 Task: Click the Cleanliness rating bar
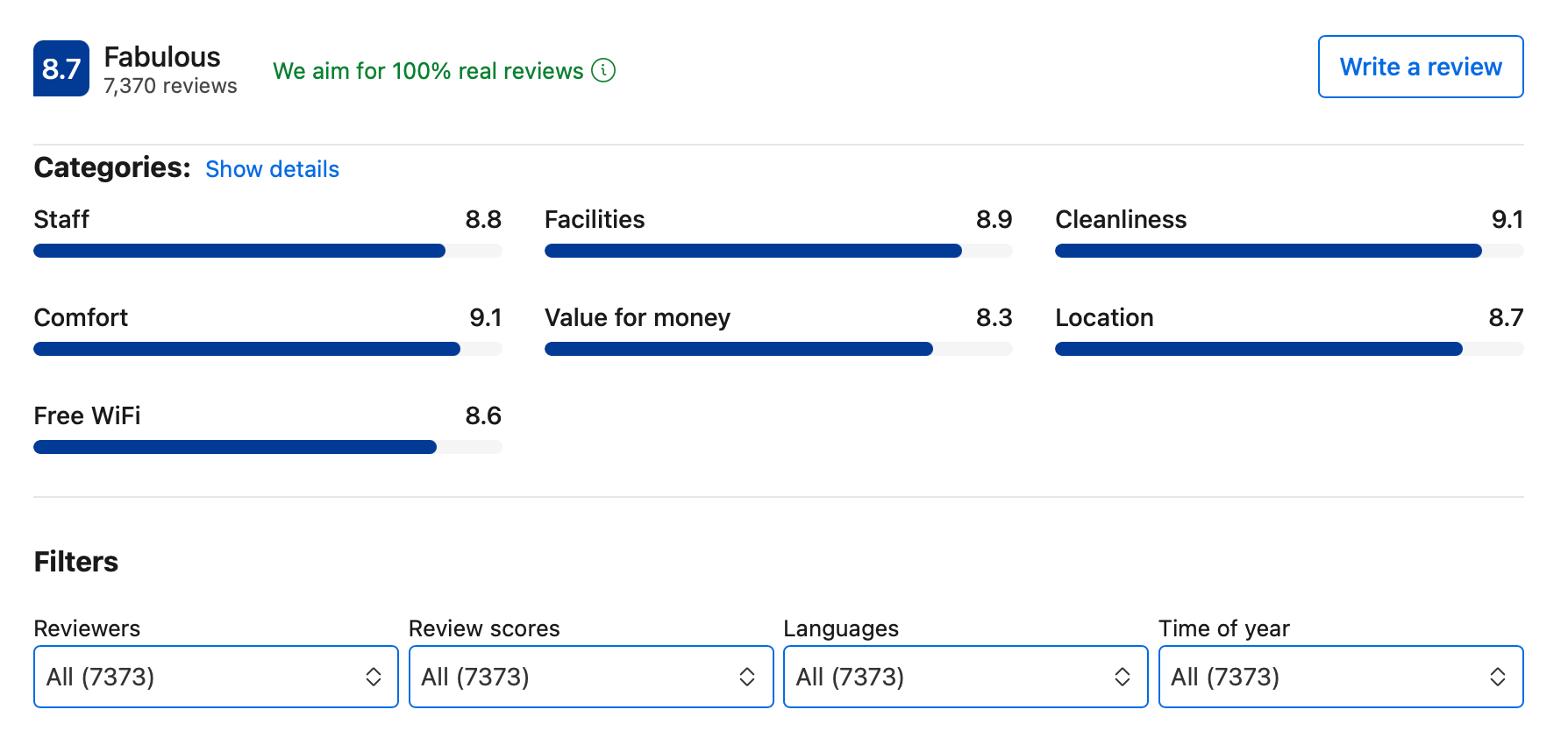[1289, 251]
